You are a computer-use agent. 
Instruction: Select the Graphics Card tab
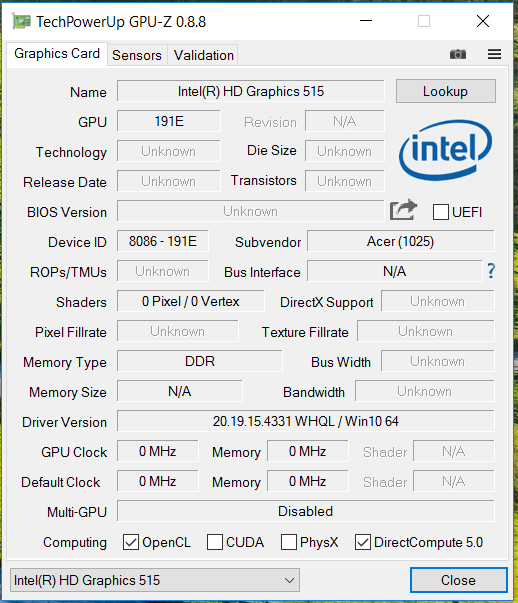click(x=57, y=54)
